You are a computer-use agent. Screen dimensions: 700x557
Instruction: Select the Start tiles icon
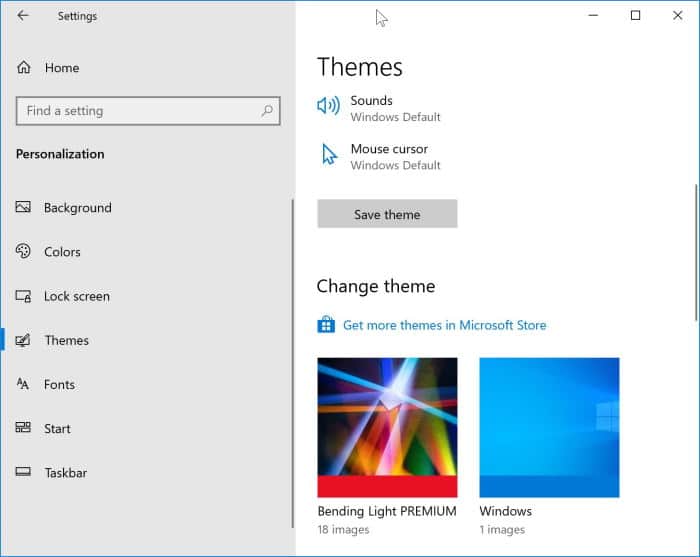23,428
